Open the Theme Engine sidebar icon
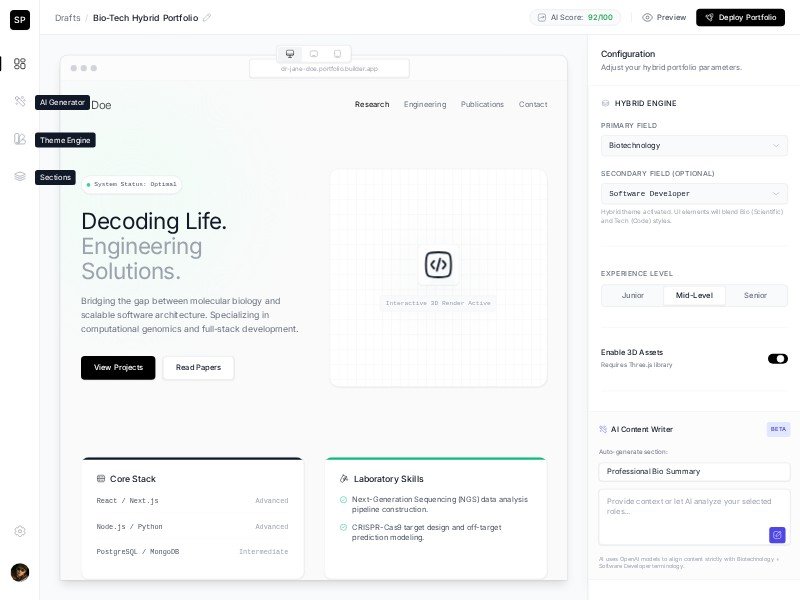Image resolution: width=800 pixels, height=600 pixels. pos(19,139)
